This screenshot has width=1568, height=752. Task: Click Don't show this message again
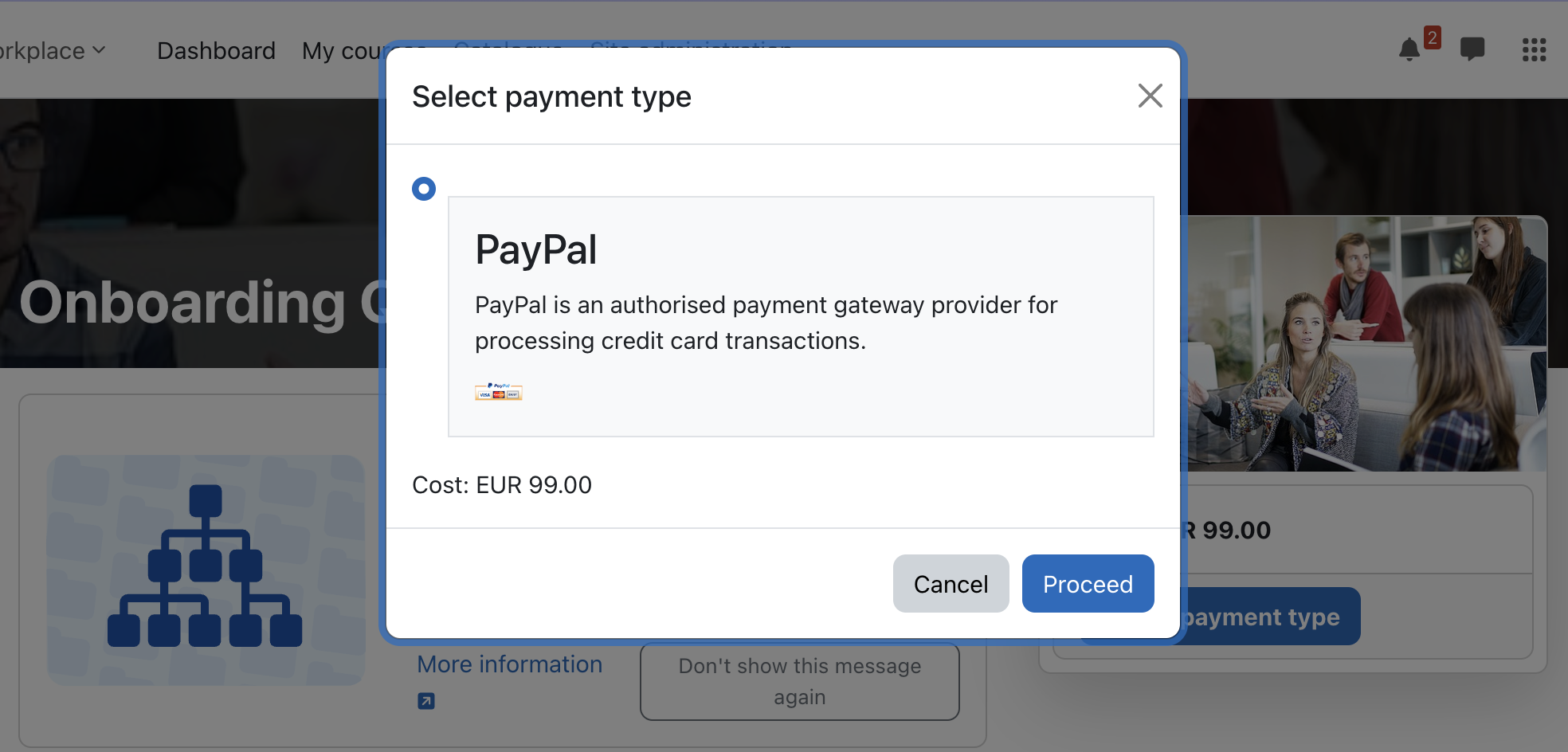click(799, 681)
